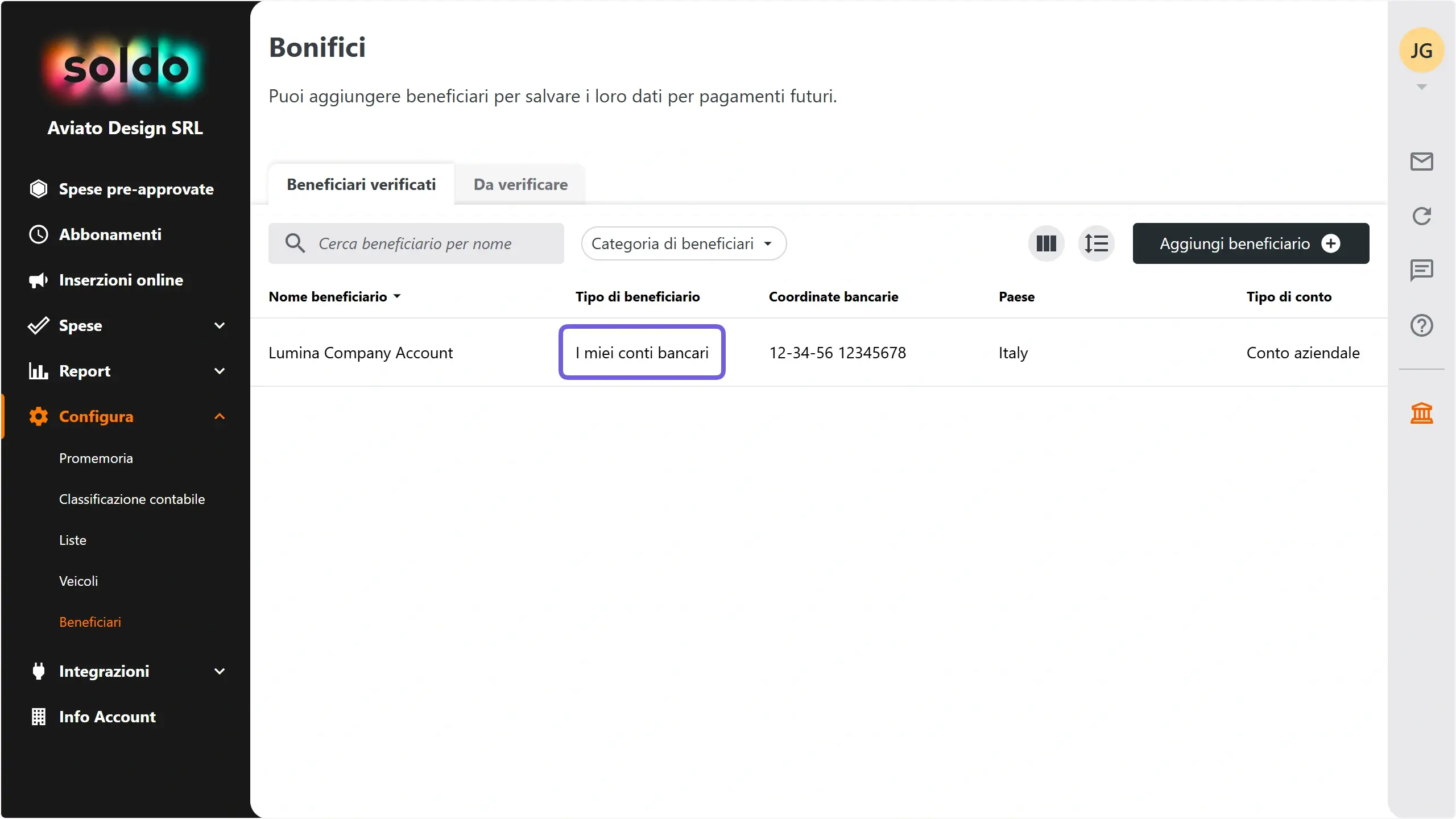
Task: Open the user menu arrow below avatar
Action: click(1421, 87)
